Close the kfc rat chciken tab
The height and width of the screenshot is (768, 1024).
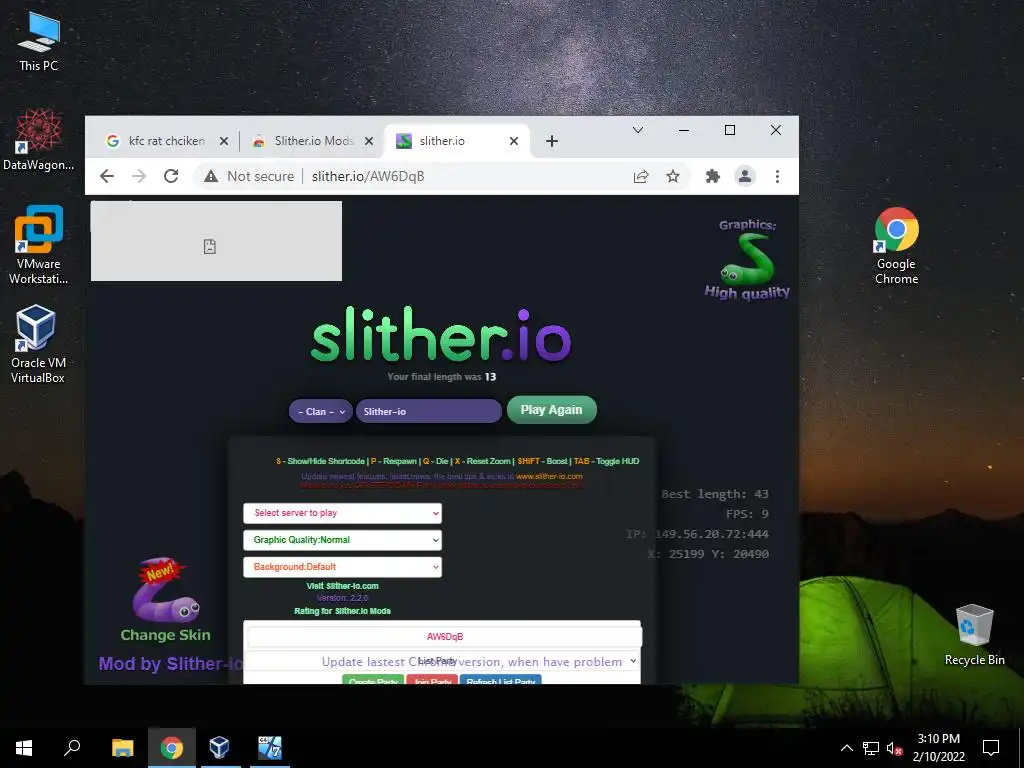pyautogui.click(x=223, y=141)
